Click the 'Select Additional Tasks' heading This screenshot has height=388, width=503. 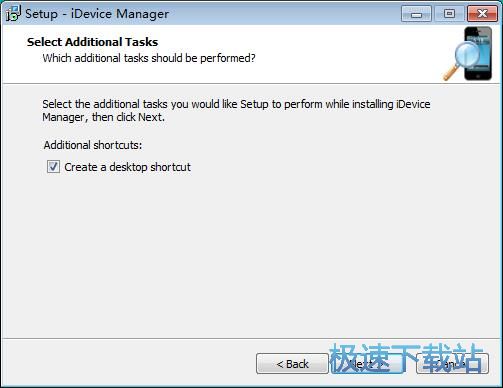[92, 42]
